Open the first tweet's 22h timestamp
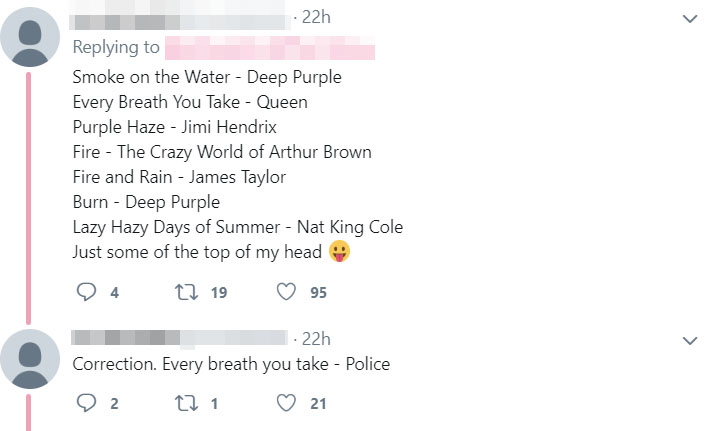Viewport: 710px width, 431px height. (315, 18)
